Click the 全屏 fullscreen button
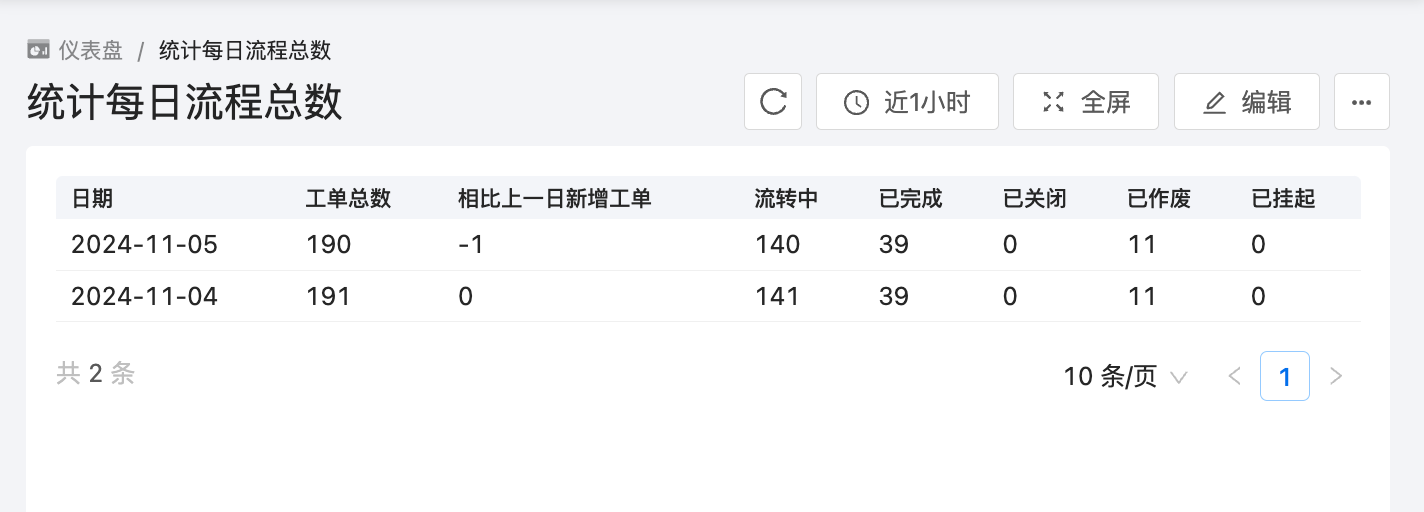Screen dimensions: 1424x512 coord(1085,102)
